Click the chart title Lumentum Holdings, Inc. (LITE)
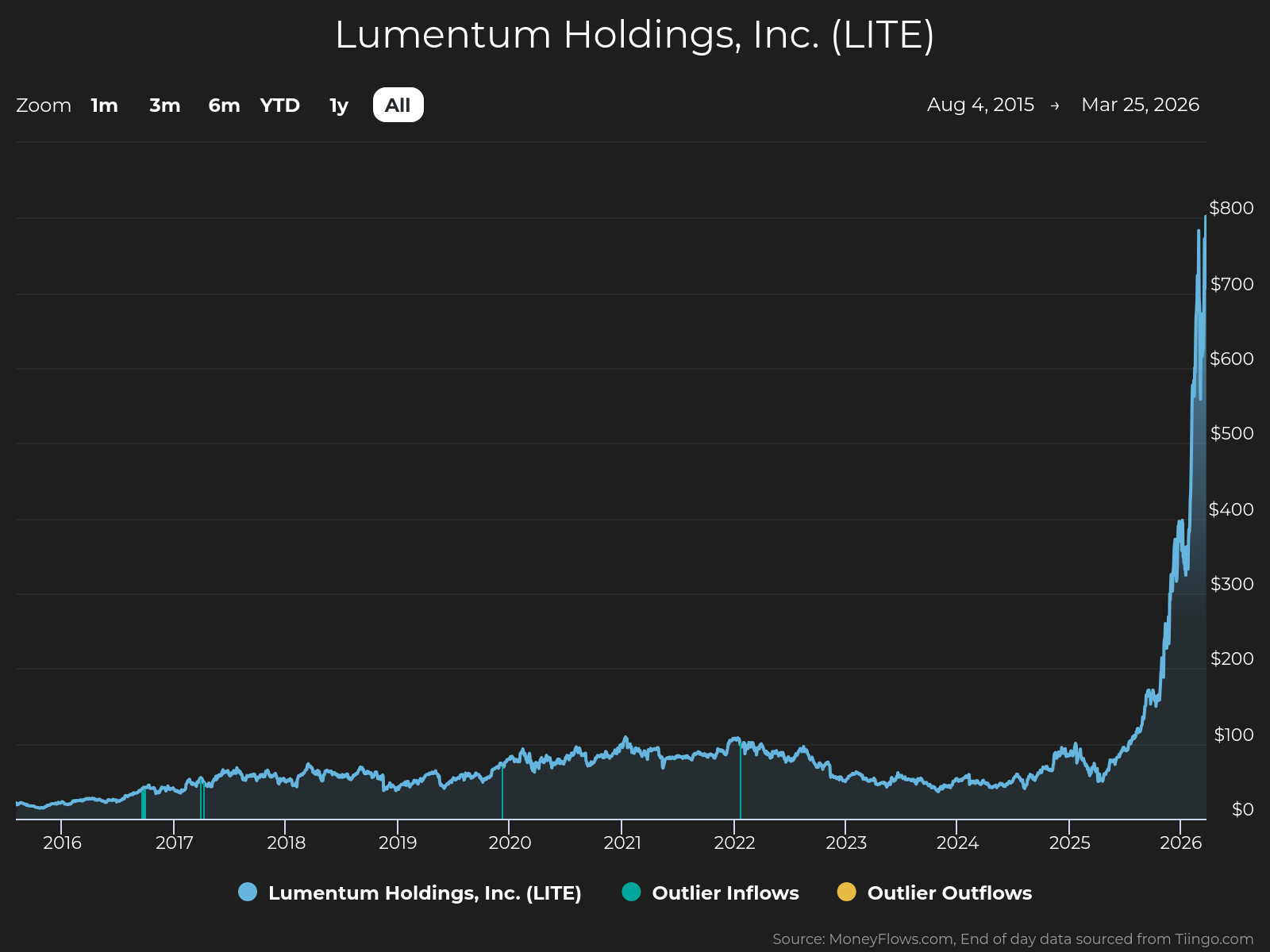 point(635,35)
